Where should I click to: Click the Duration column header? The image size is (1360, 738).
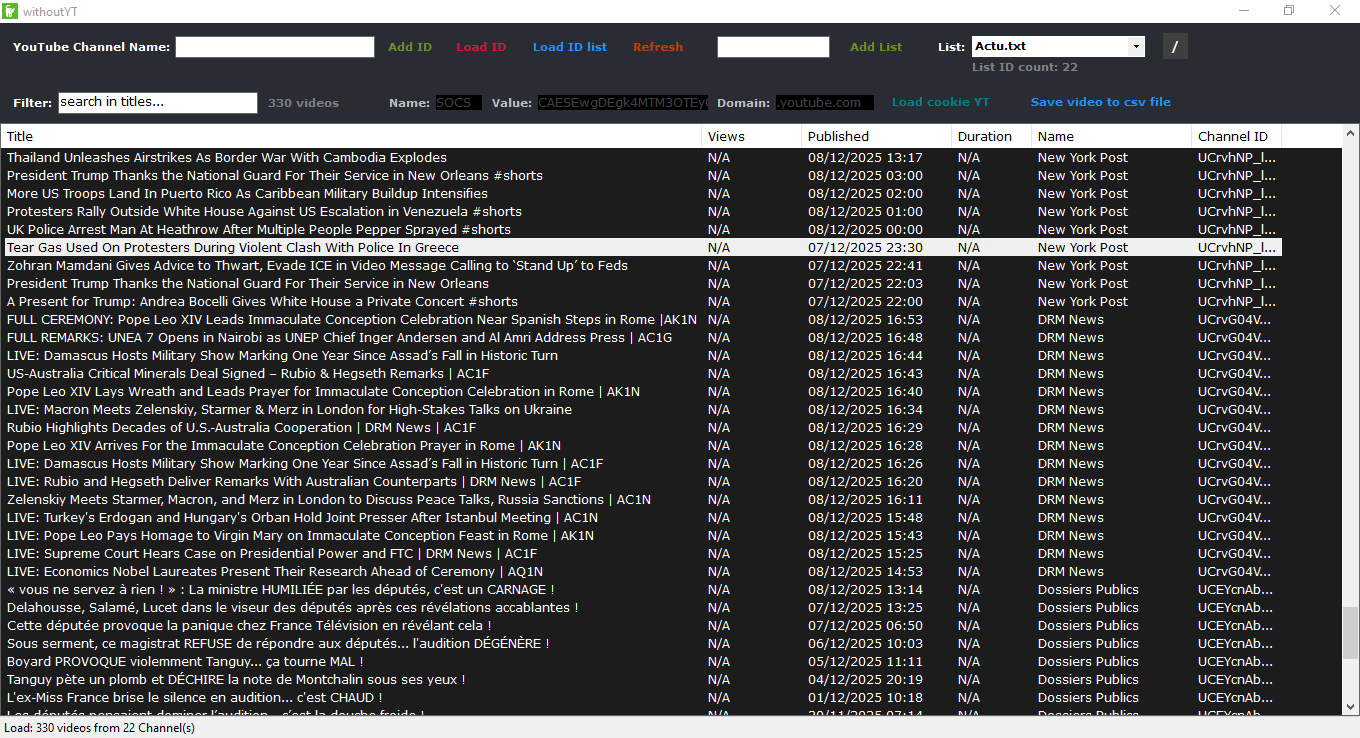coord(990,136)
